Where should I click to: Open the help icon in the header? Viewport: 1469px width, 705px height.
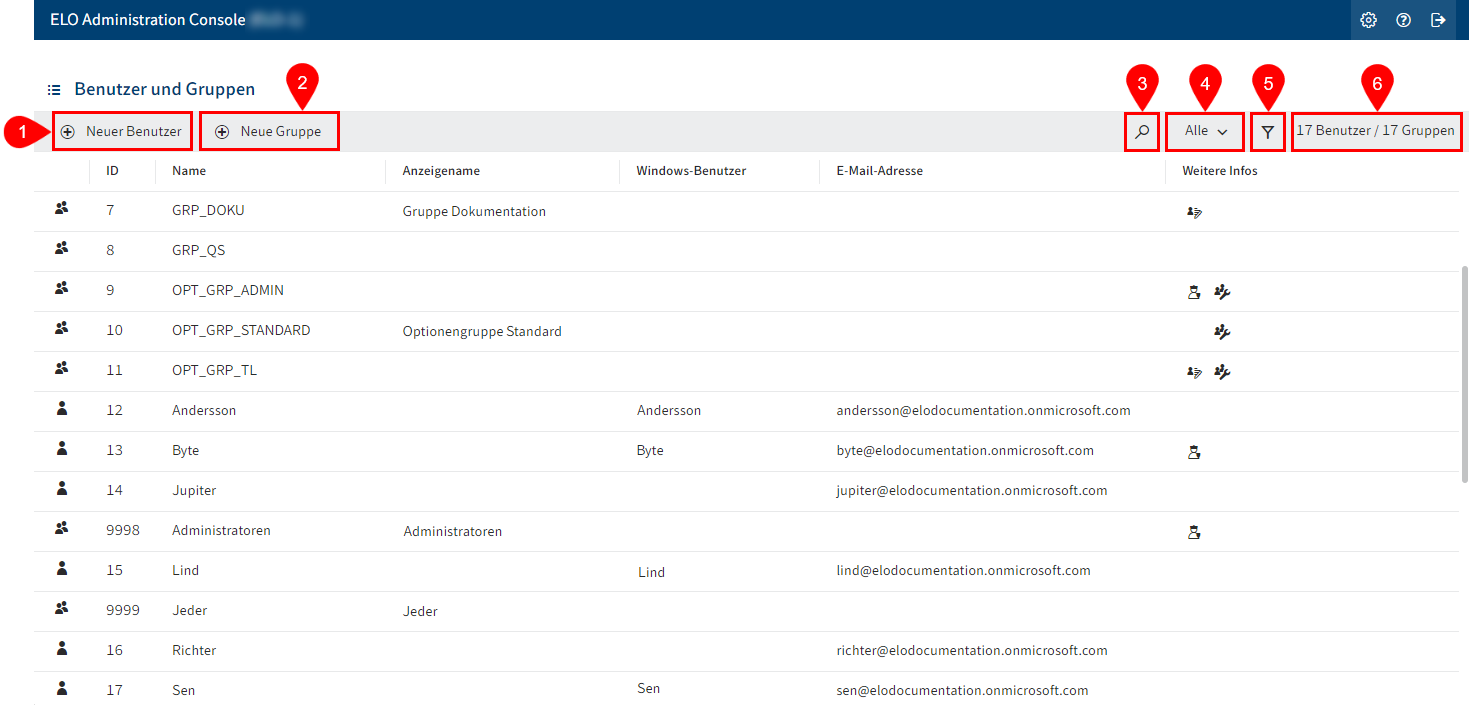pos(1403,19)
